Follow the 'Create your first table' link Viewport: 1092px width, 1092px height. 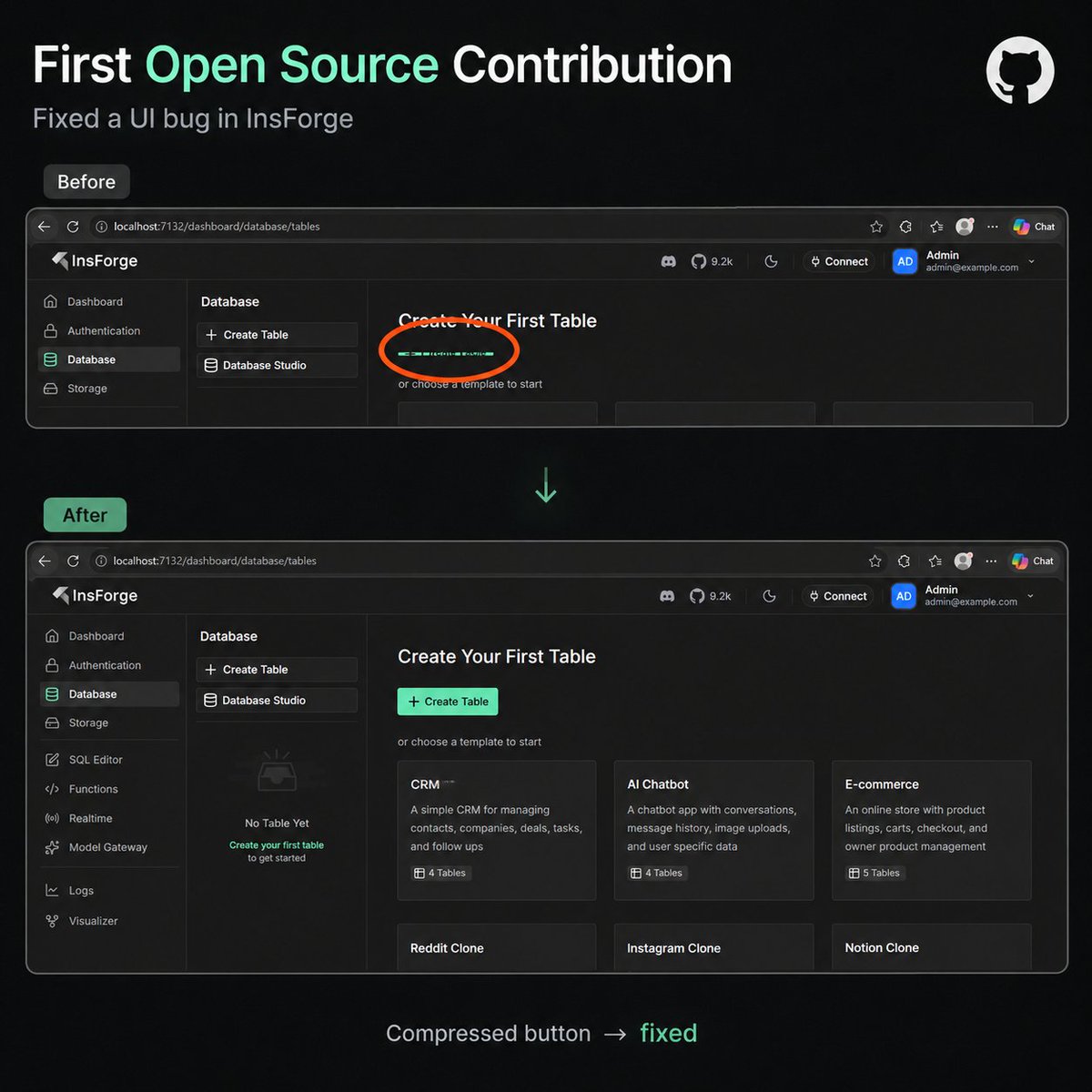click(277, 845)
